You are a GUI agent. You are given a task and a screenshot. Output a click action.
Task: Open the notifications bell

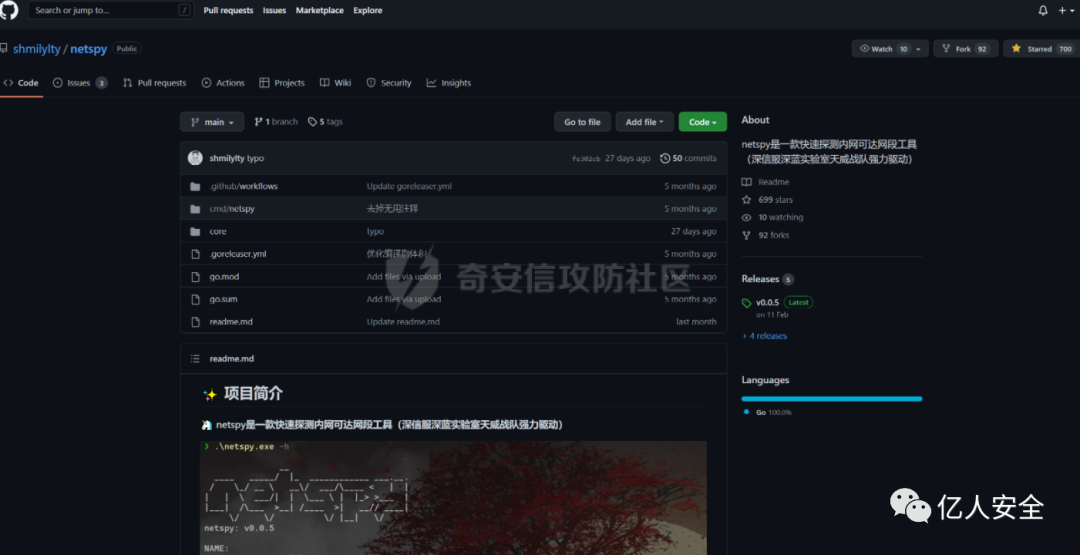tap(1043, 10)
